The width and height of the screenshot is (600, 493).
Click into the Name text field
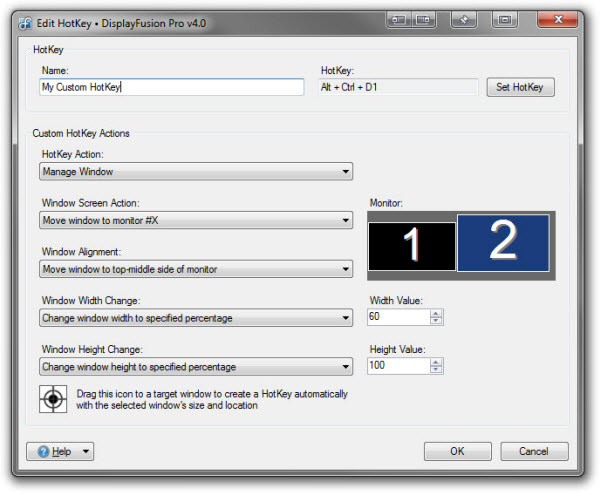click(x=171, y=87)
